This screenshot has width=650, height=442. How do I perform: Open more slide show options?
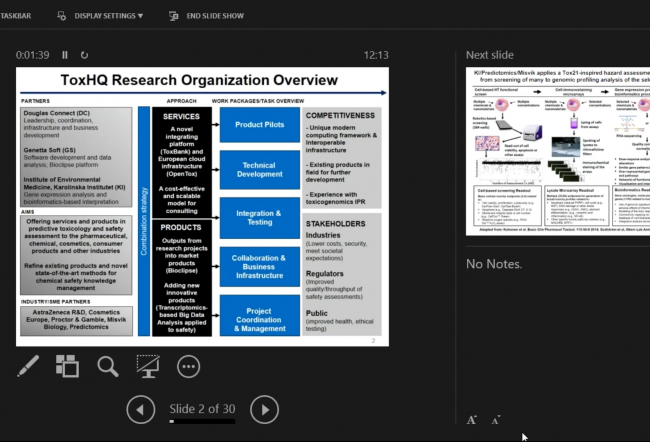pyautogui.click(x=188, y=367)
